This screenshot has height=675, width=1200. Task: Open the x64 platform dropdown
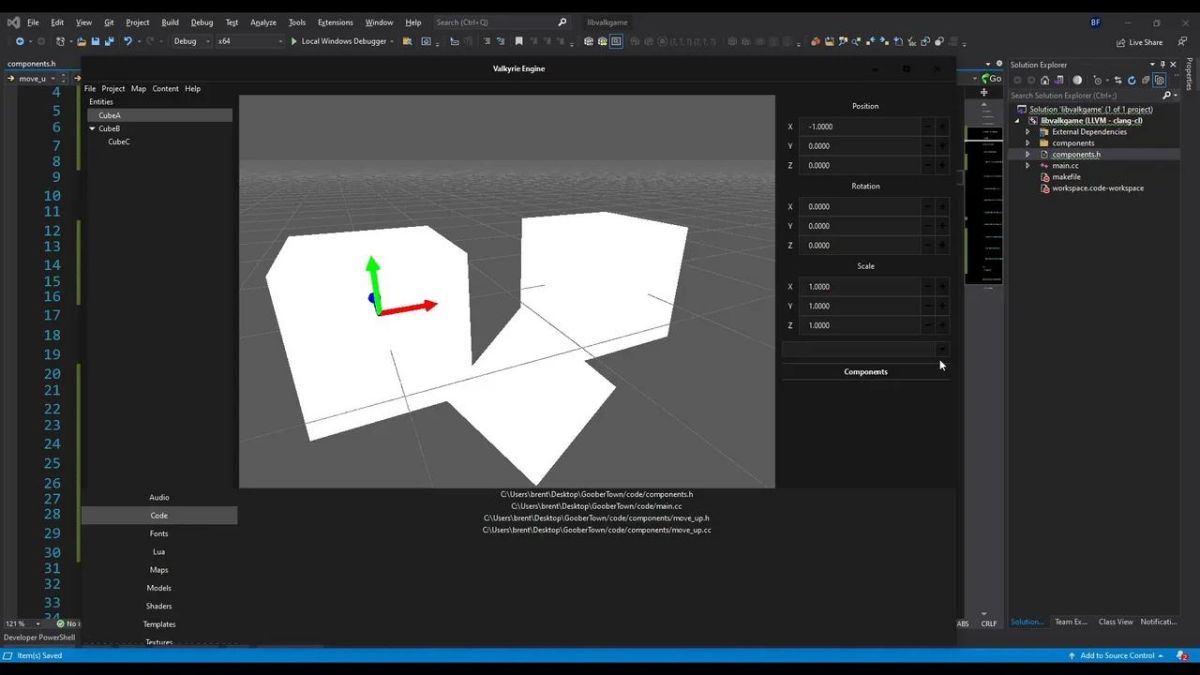click(x=250, y=41)
